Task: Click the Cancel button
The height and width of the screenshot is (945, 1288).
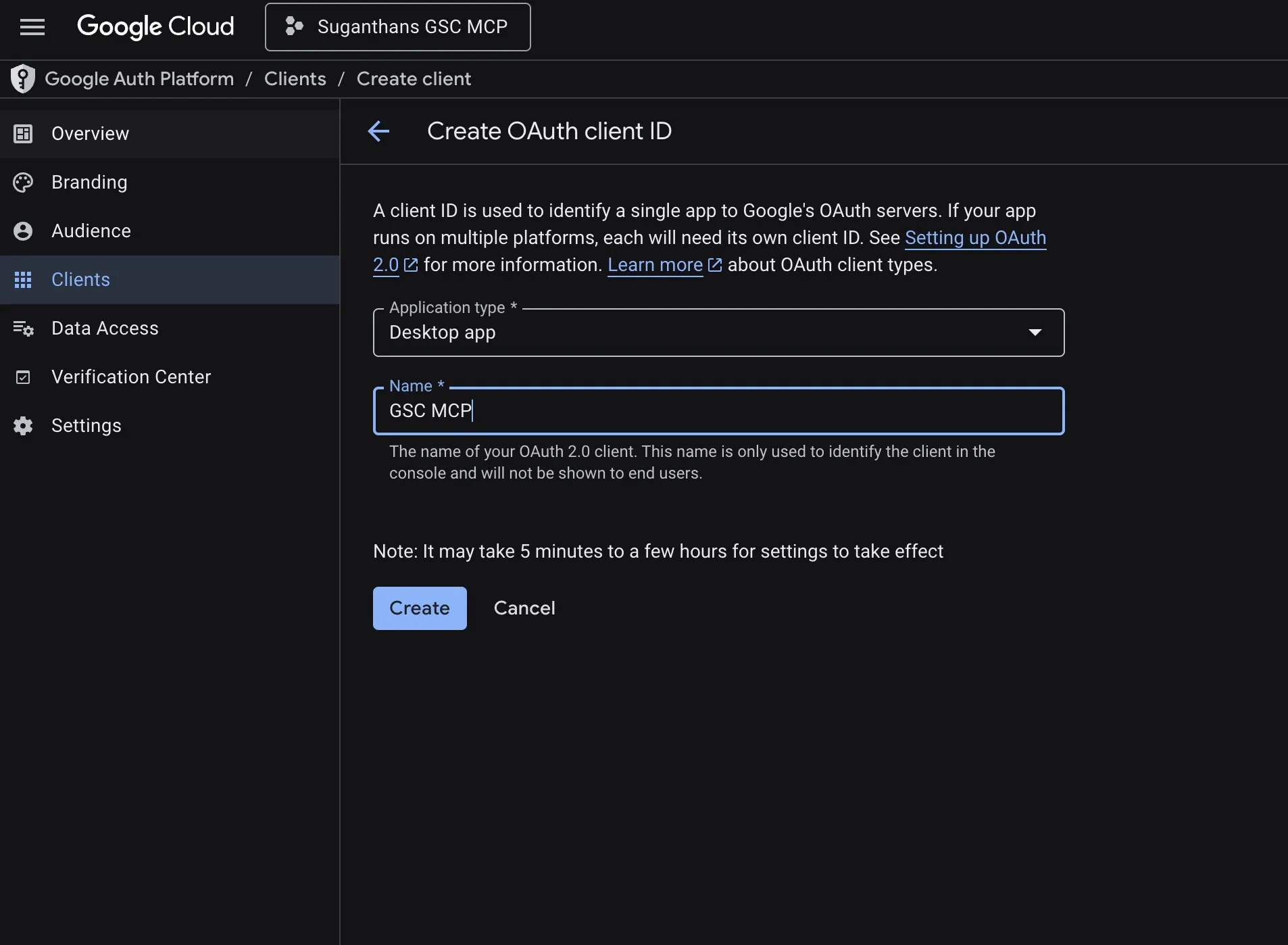Action: 524,608
